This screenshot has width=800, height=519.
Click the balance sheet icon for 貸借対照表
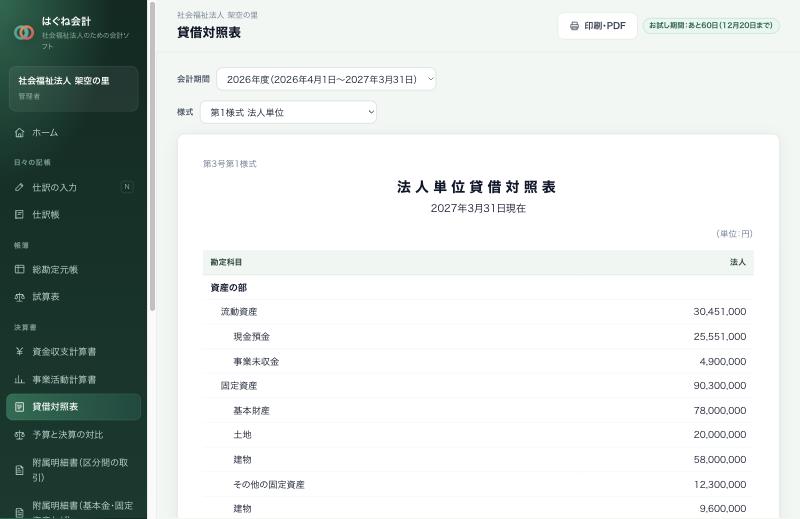[x=19, y=407]
